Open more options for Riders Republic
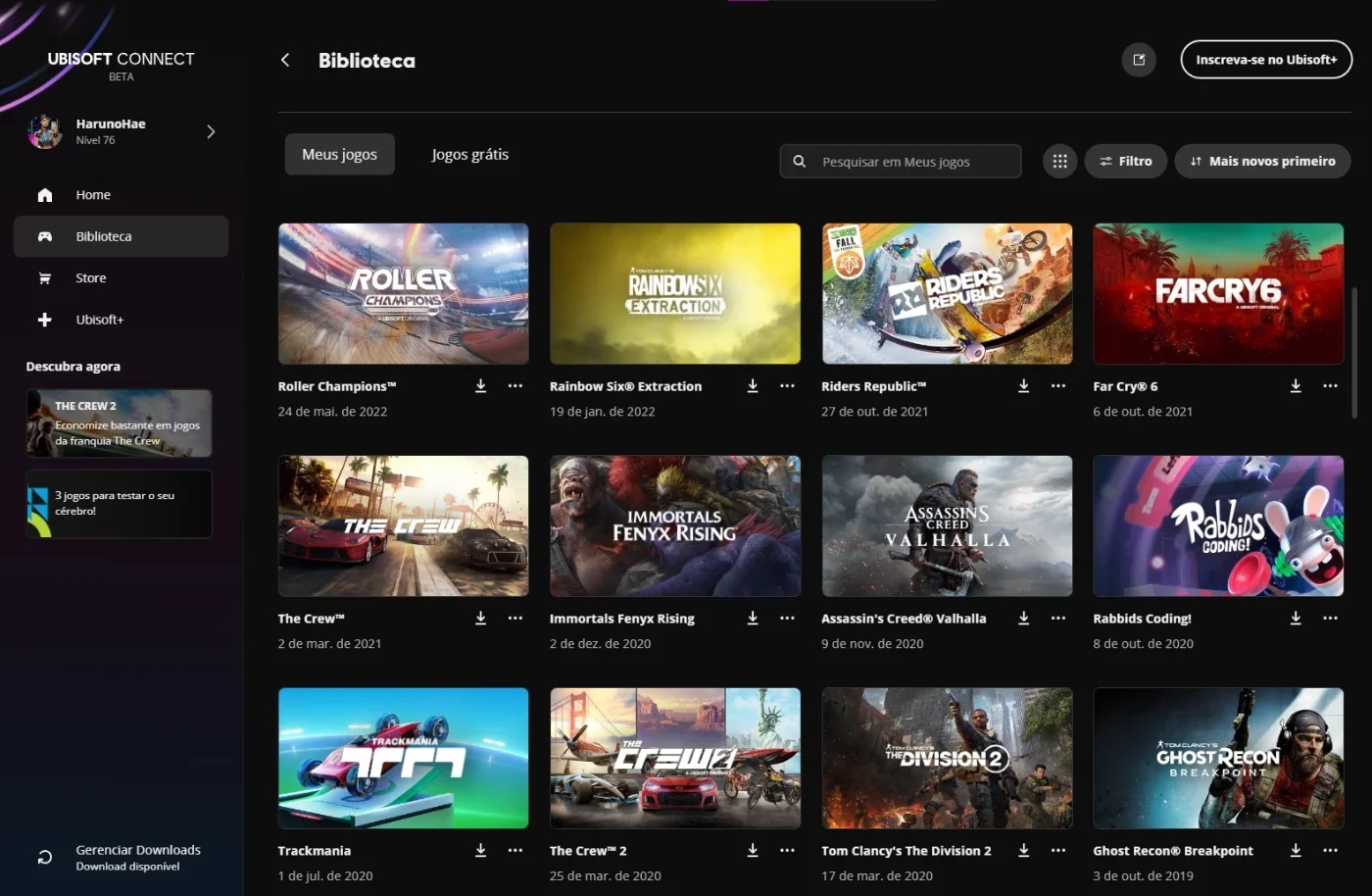The image size is (1372, 896). 1058,386
